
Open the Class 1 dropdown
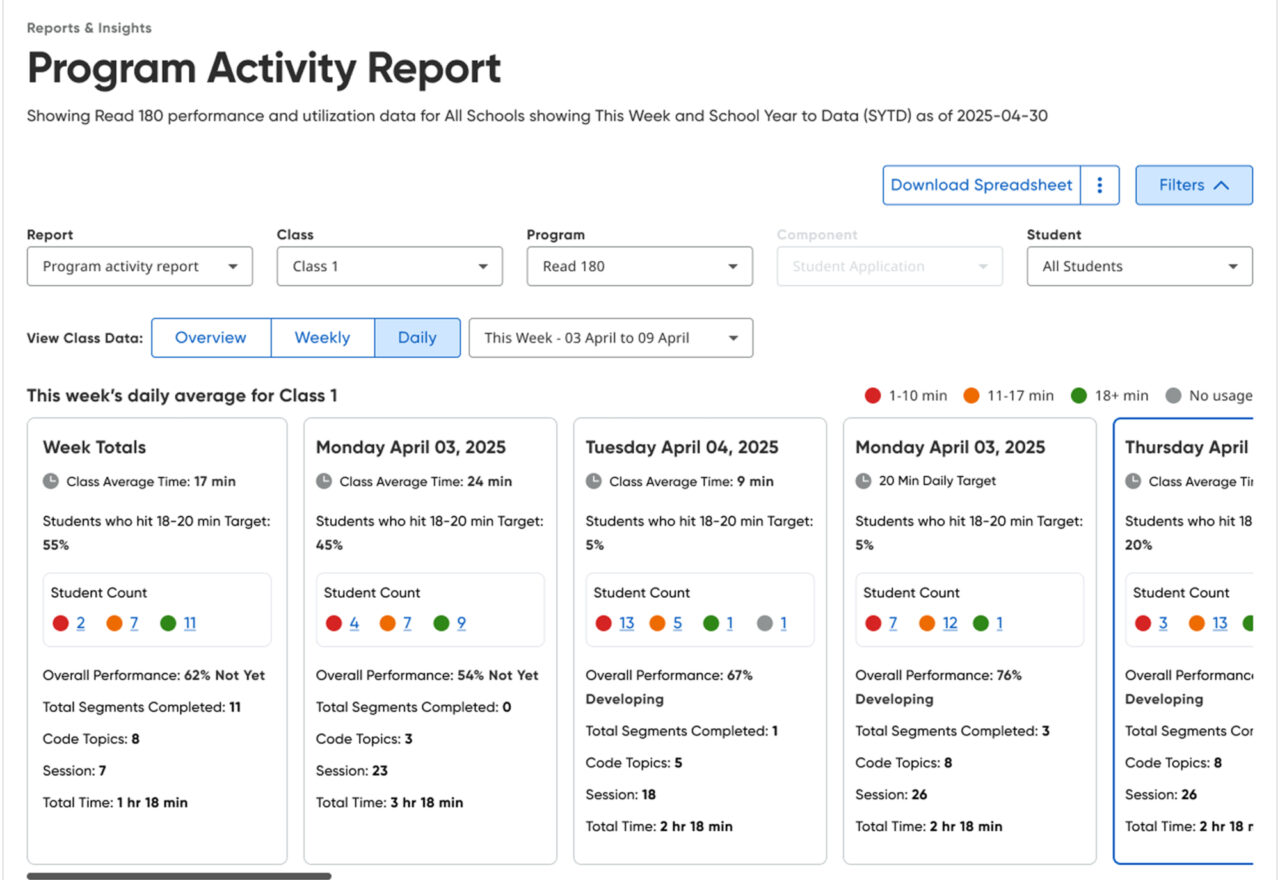pos(390,267)
